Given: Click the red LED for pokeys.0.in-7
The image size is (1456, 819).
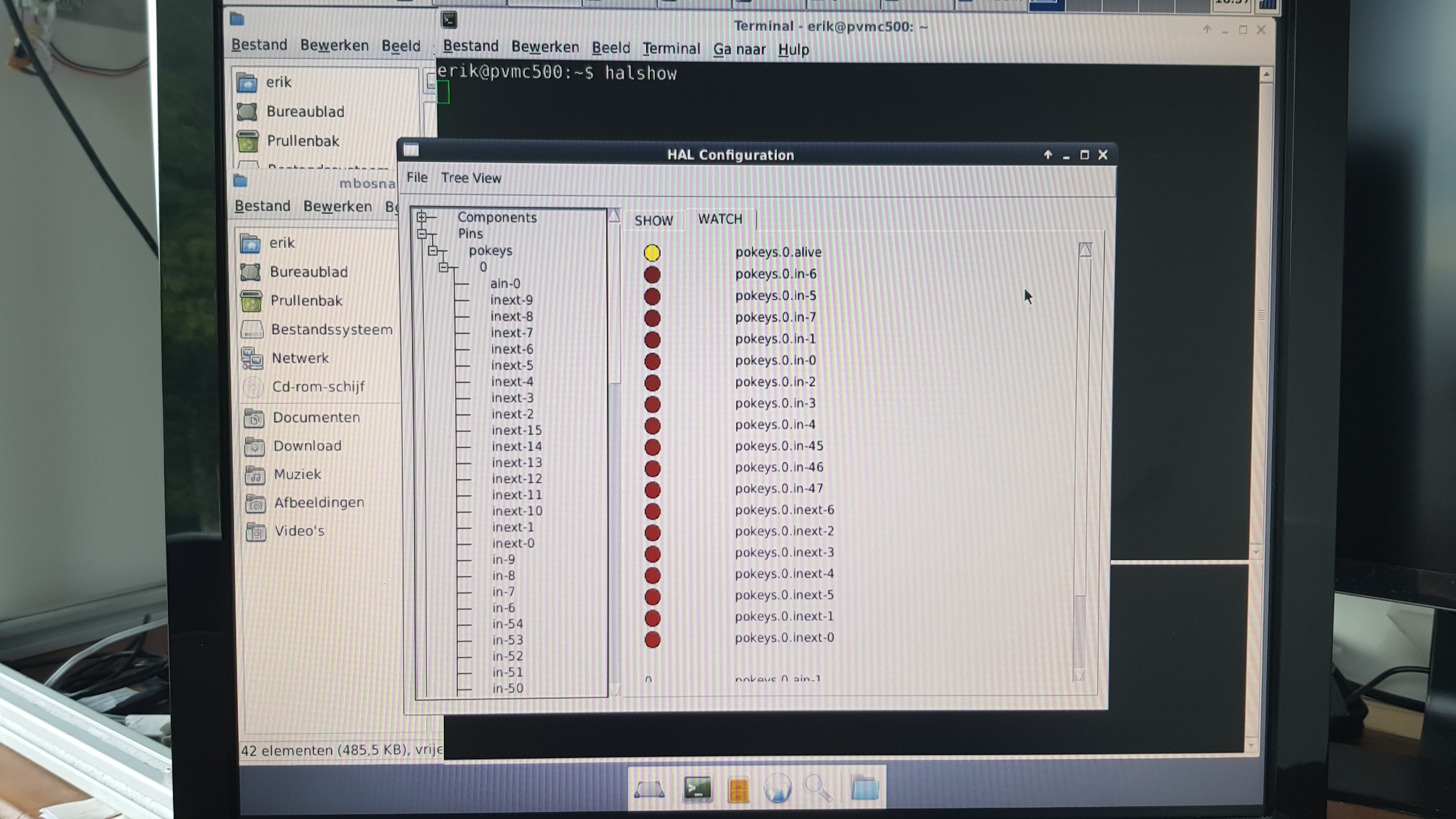Looking at the screenshot, I should pos(652,318).
